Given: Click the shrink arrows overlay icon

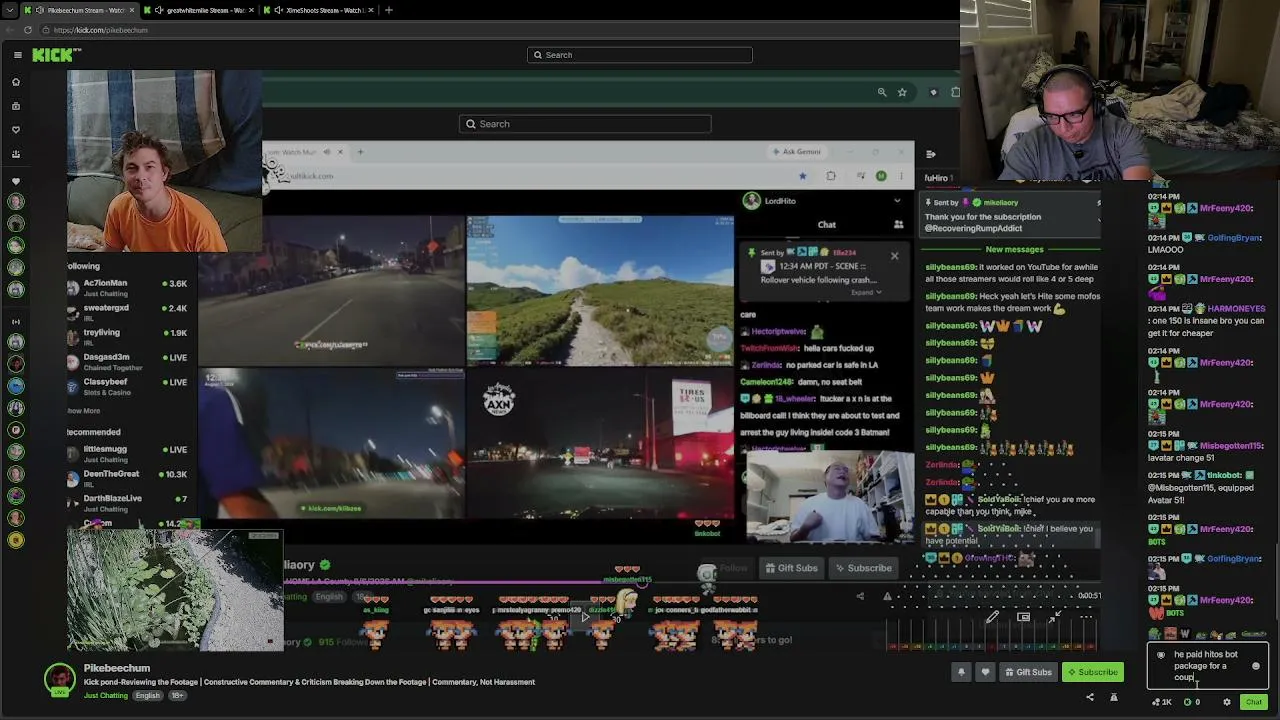Looking at the screenshot, I should [1054, 617].
